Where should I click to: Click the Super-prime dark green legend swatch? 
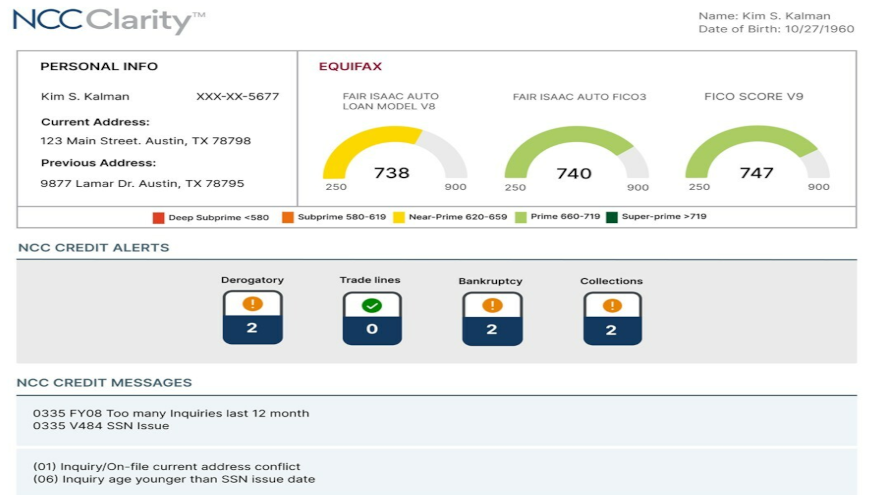[x=611, y=217]
